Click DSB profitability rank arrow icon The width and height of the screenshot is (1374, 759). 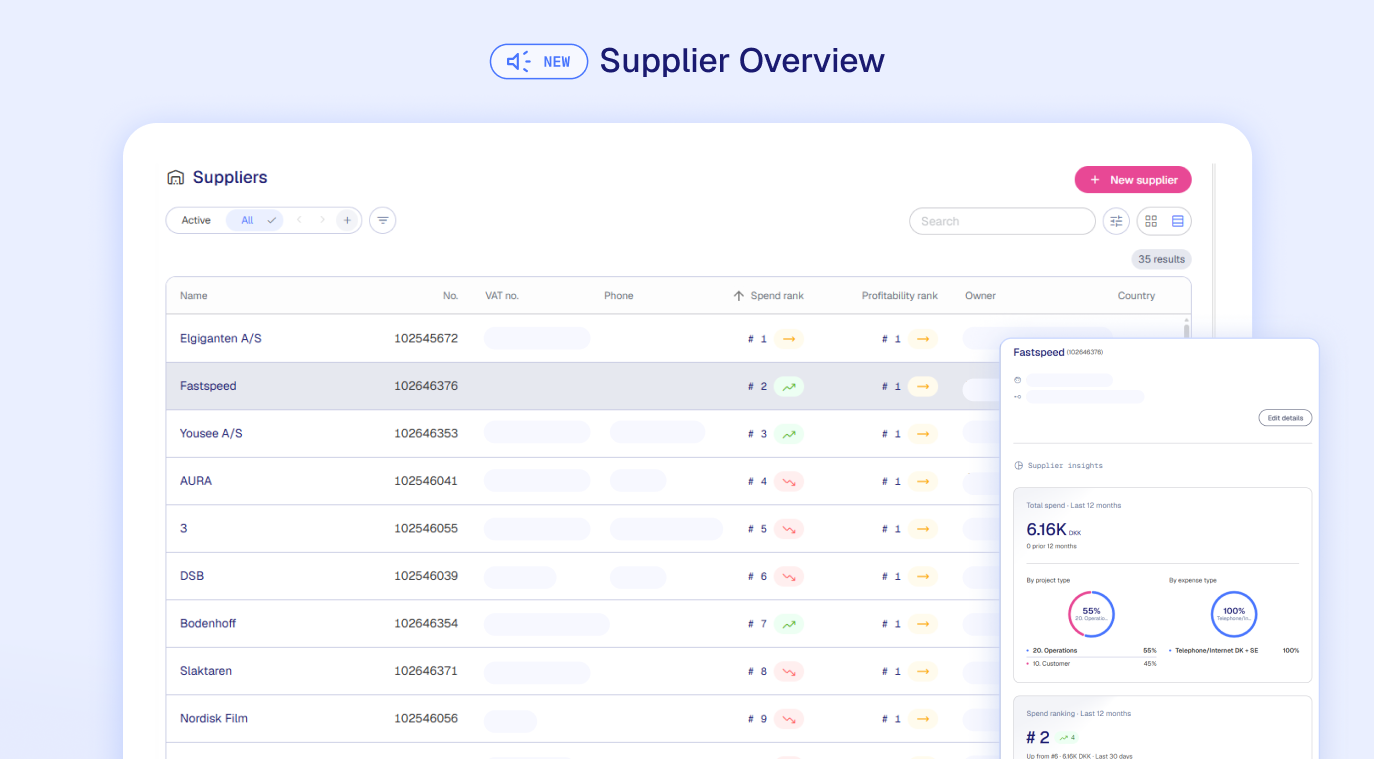pos(923,576)
